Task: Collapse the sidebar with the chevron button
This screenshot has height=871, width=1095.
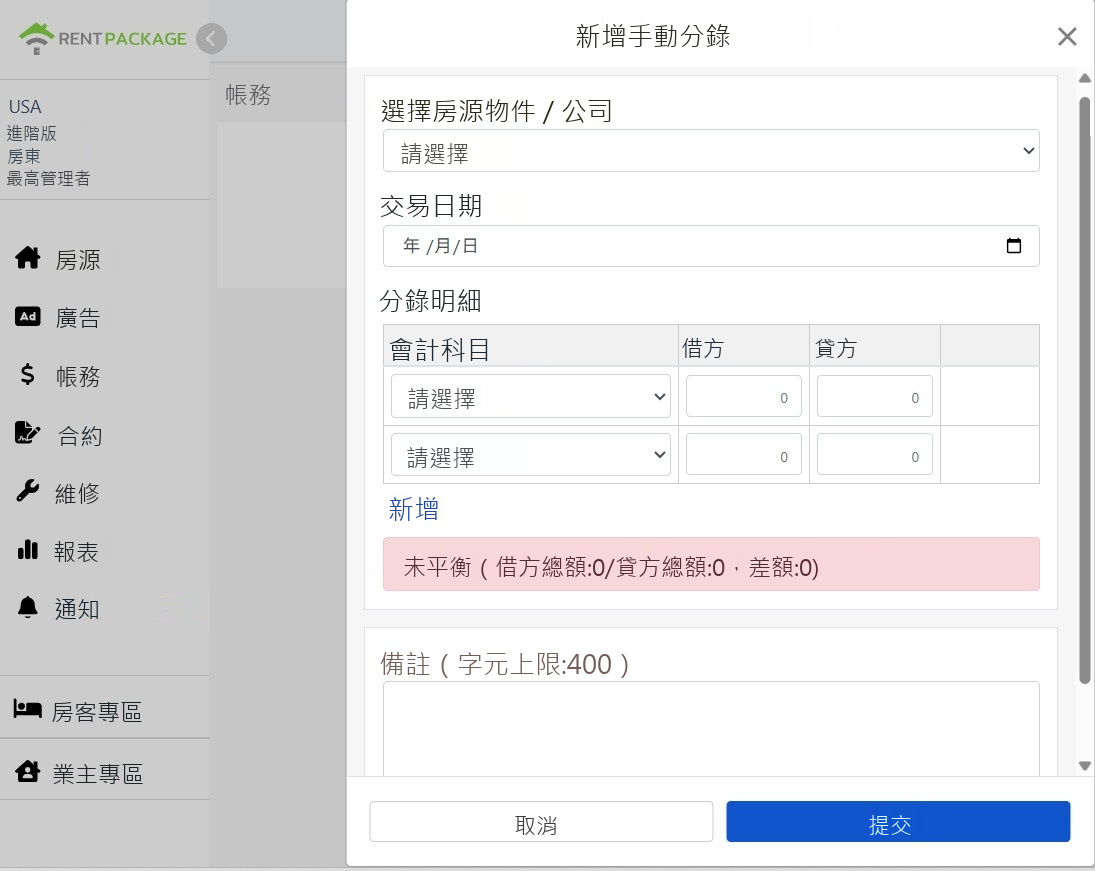Action: click(x=211, y=39)
